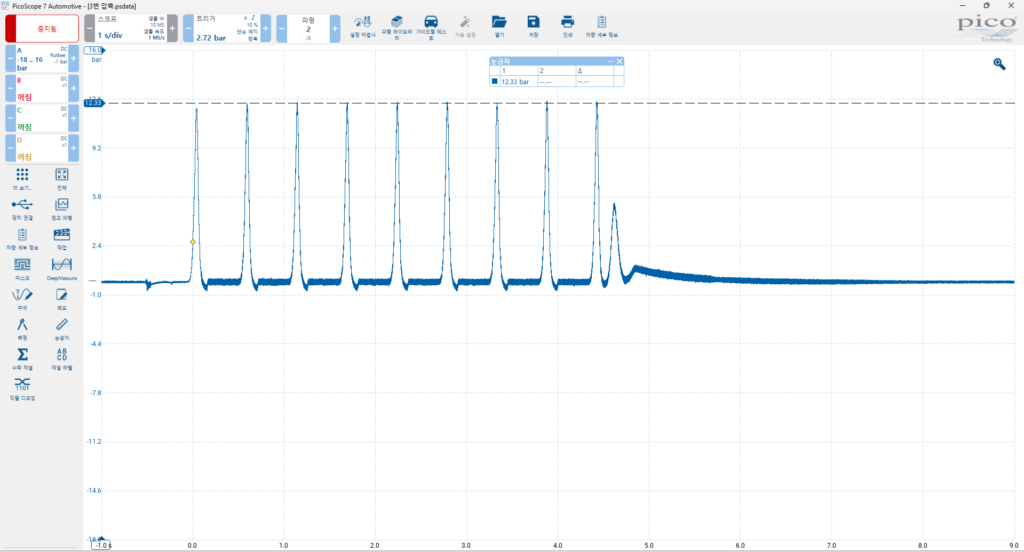Viewport: 1024px width, 552px height.
Task: Open the Open file (열기) folder menu
Action: click(499, 23)
